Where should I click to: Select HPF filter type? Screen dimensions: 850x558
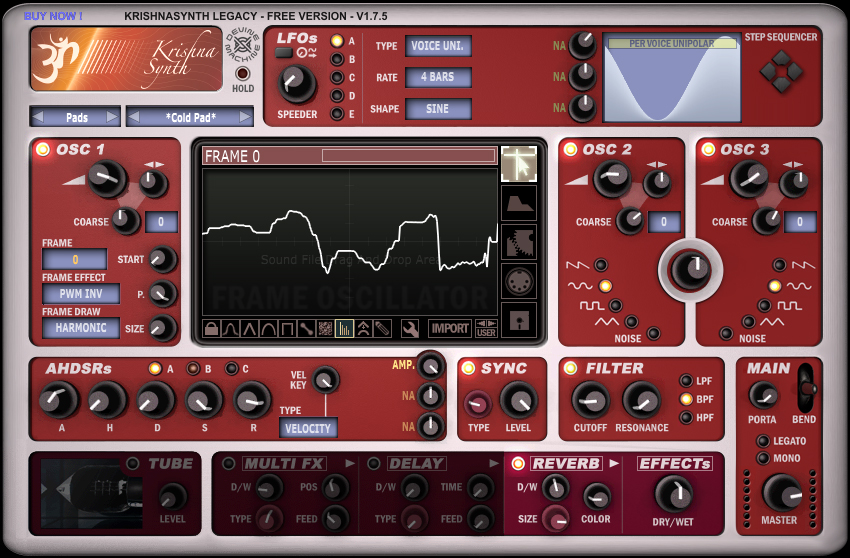tap(686, 418)
